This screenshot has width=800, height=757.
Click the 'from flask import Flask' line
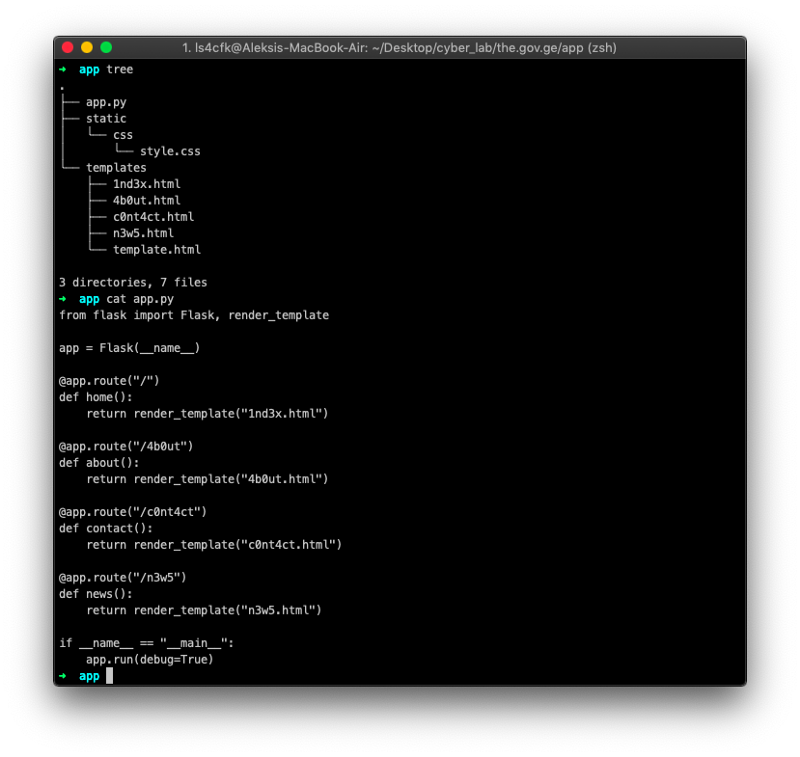(x=194, y=315)
